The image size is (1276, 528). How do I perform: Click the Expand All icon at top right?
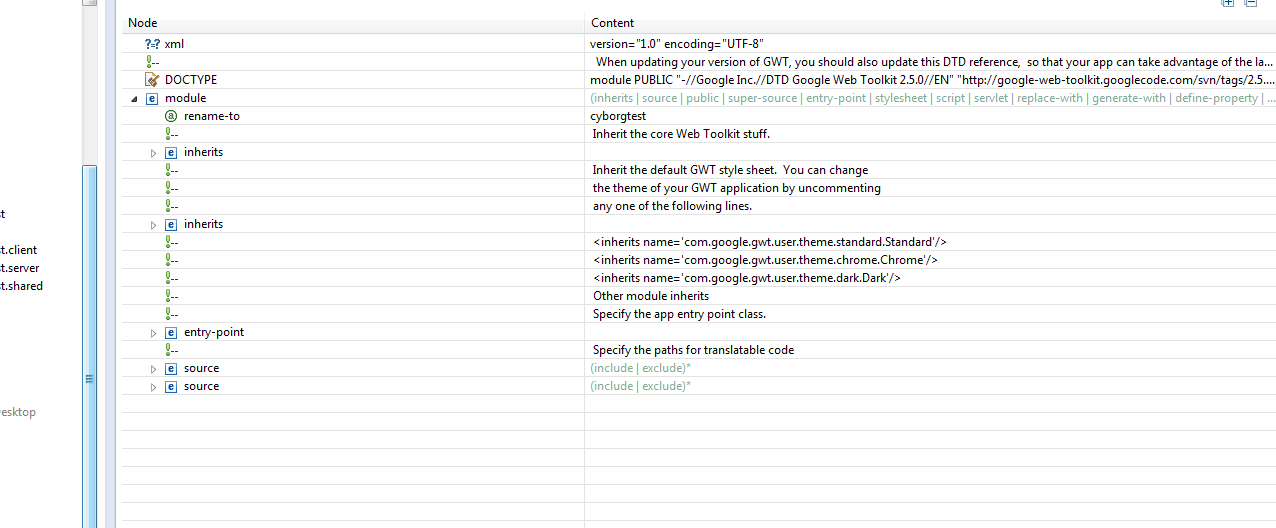coord(1228,3)
